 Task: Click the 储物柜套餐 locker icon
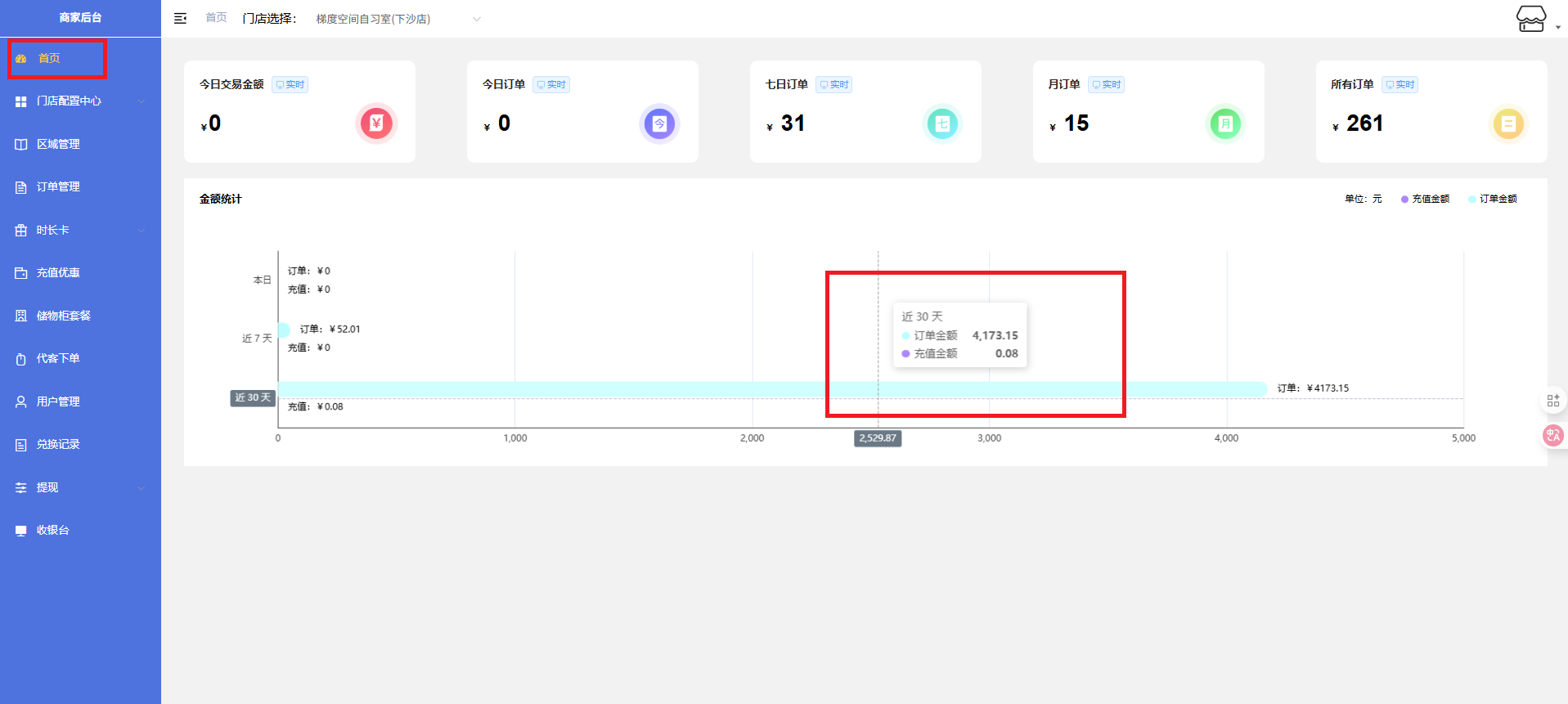tap(21, 316)
